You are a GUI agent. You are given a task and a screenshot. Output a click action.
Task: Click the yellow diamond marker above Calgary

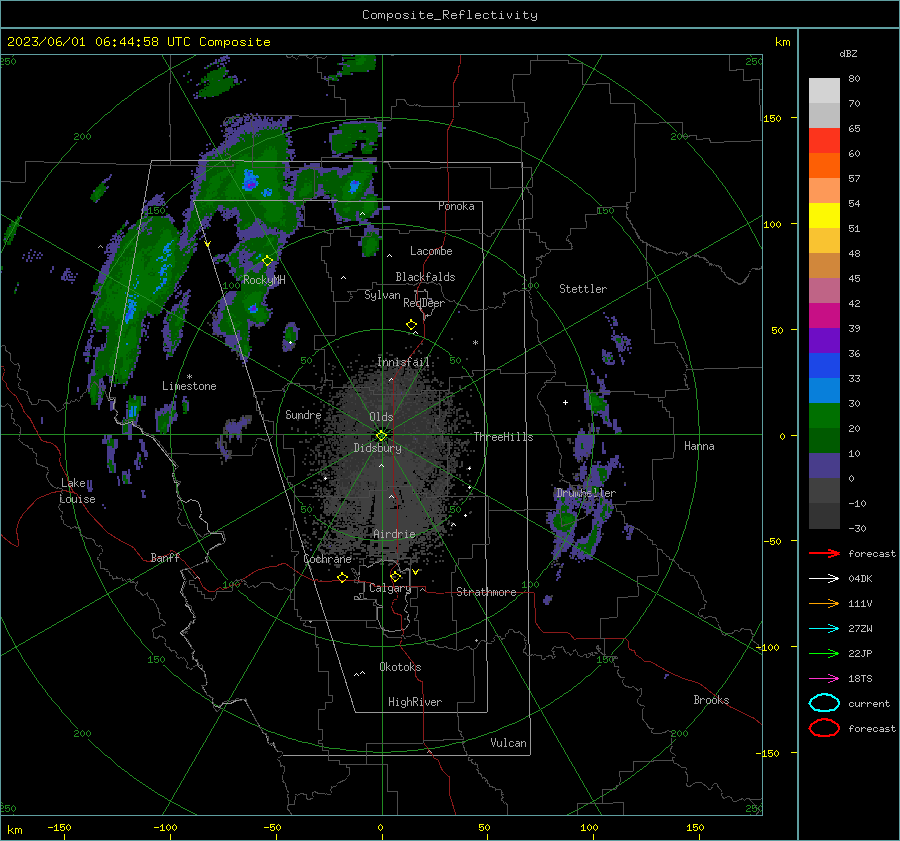pyautogui.click(x=395, y=576)
